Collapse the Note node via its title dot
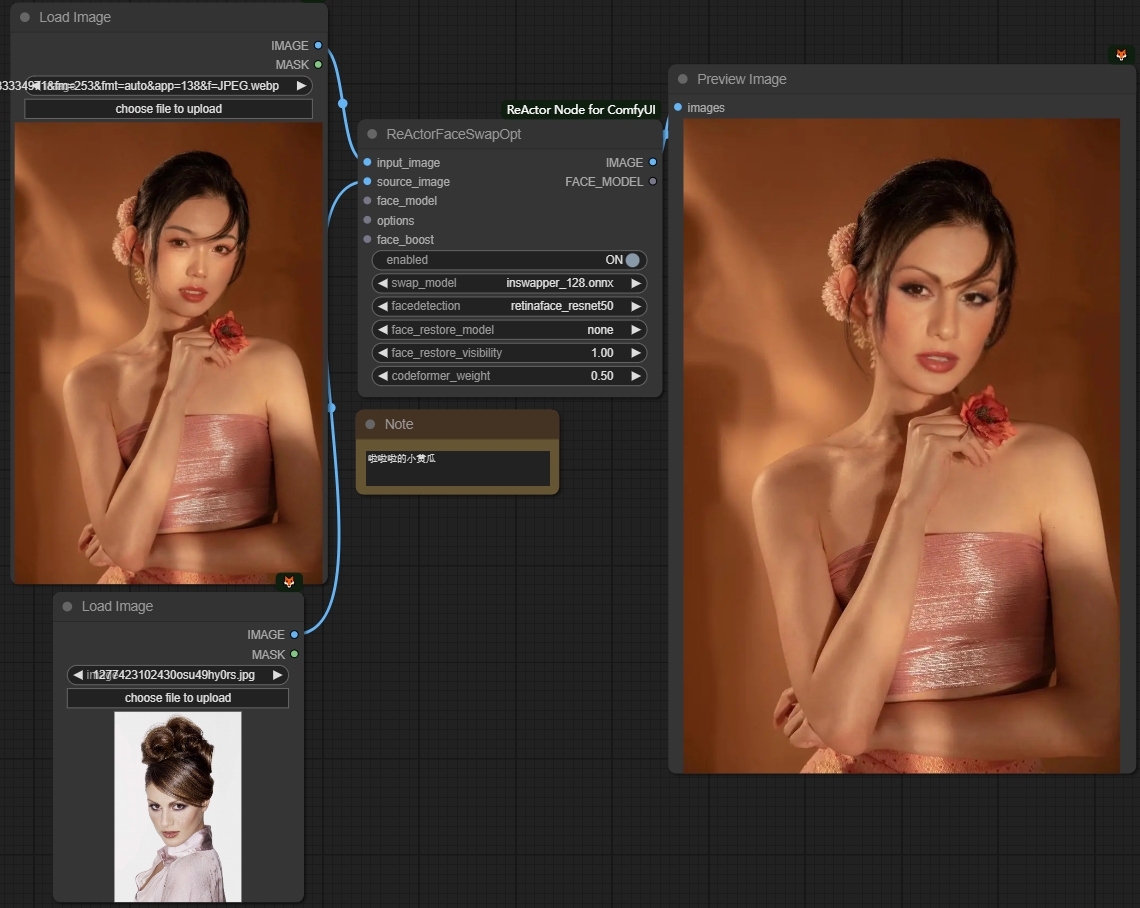This screenshot has width=1140, height=908. (371, 424)
